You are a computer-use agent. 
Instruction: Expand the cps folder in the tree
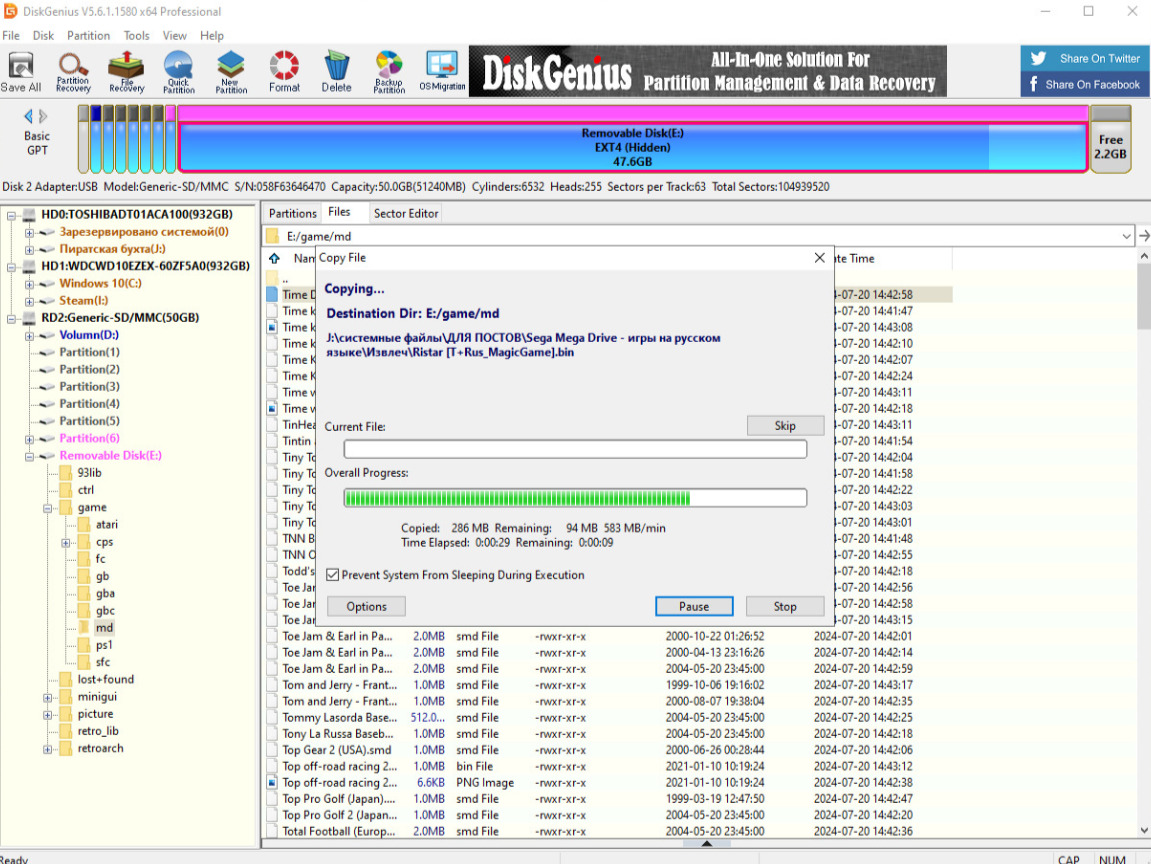point(66,543)
